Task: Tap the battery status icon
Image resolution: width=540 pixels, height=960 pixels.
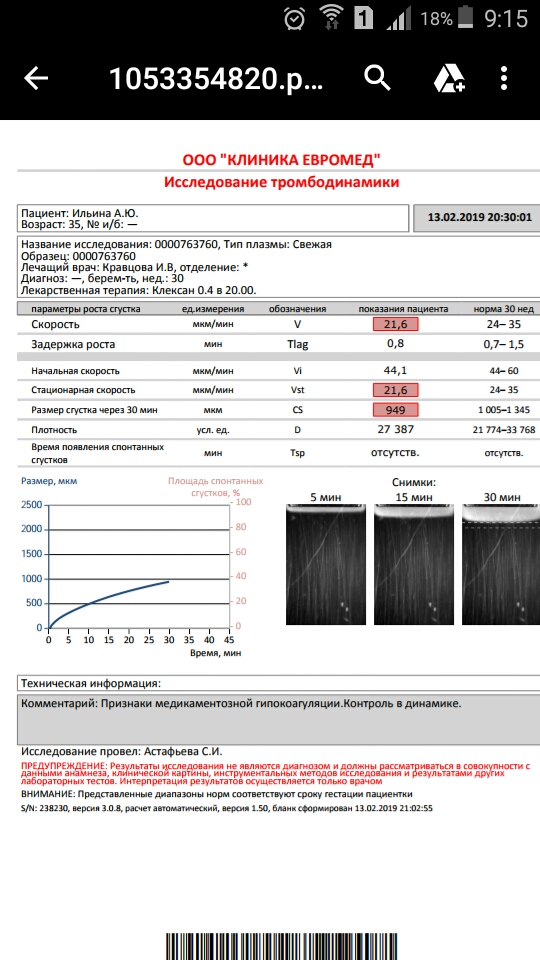Action: (467, 19)
